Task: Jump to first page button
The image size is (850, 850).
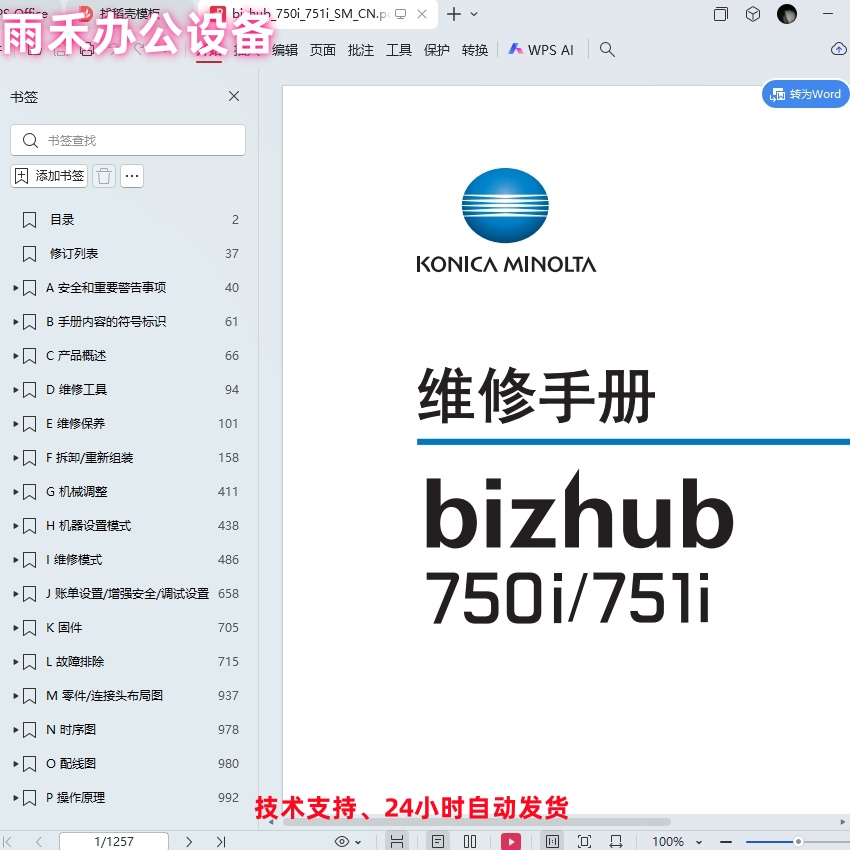Action: (x=8, y=841)
